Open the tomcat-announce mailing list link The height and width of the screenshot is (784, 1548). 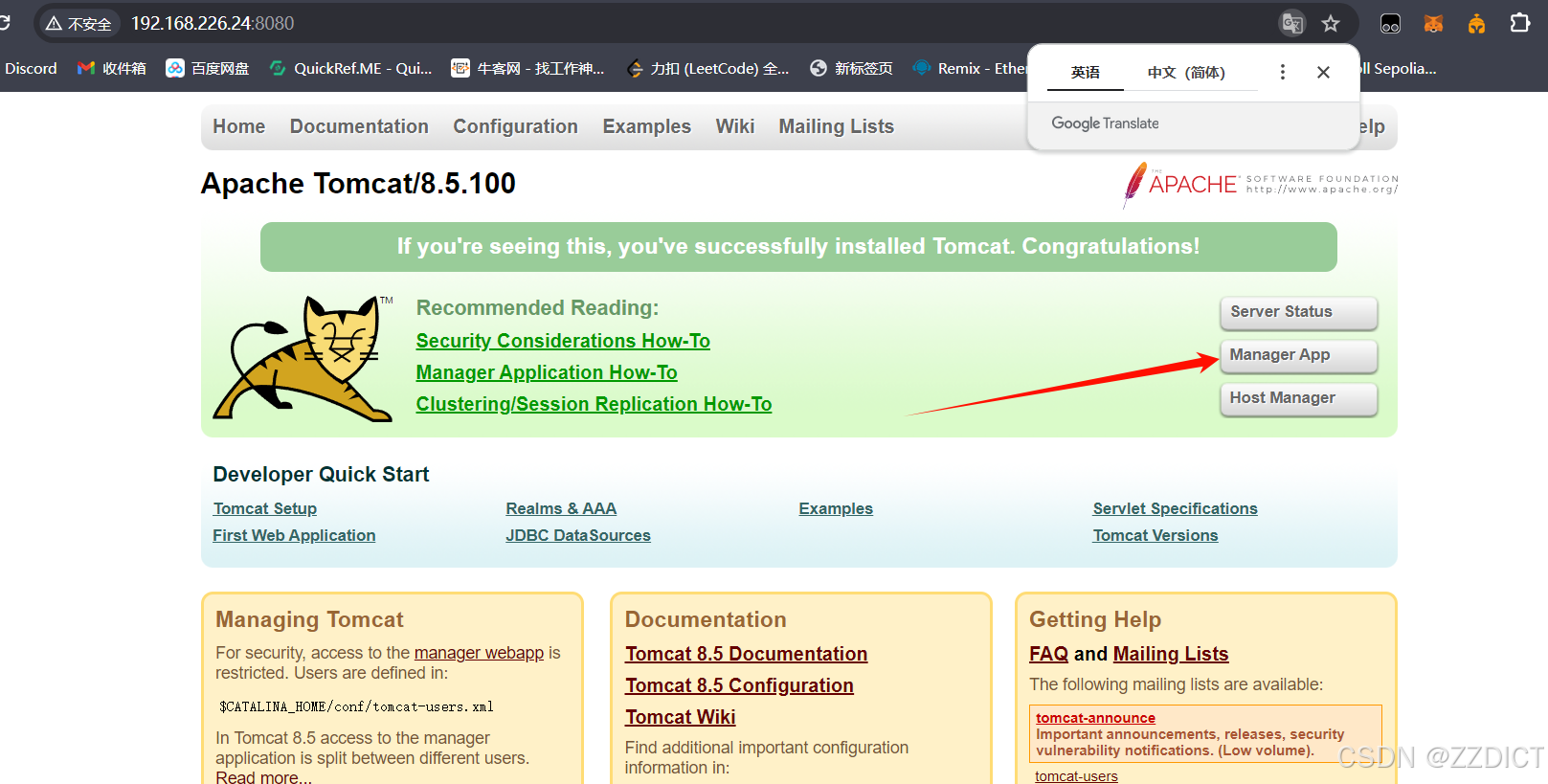click(x=1095, y=718)
